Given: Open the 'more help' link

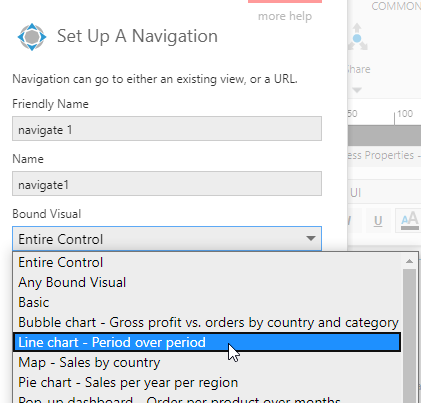Looking at the screenshot, I should coord(285,16).
